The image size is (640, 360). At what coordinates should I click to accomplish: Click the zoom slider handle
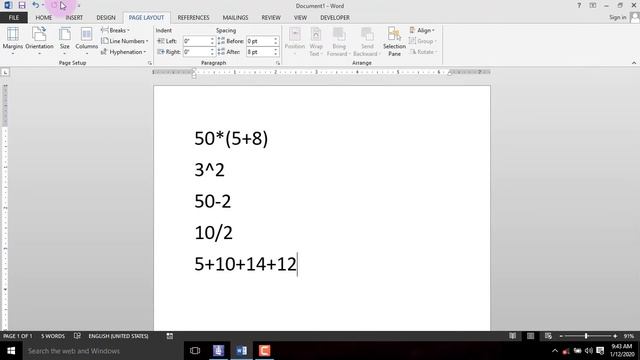(x=586, y=336)
